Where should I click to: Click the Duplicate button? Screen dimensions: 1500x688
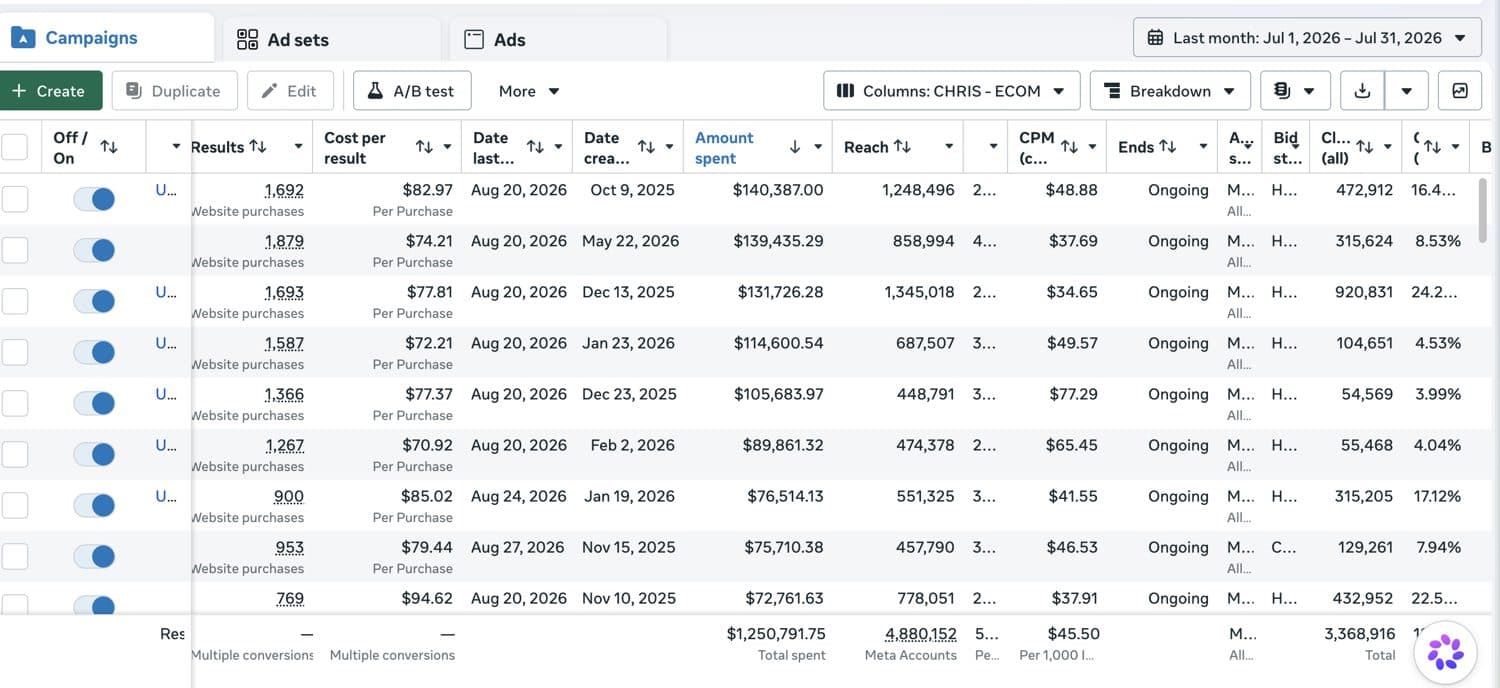click(x=174, y=91)
